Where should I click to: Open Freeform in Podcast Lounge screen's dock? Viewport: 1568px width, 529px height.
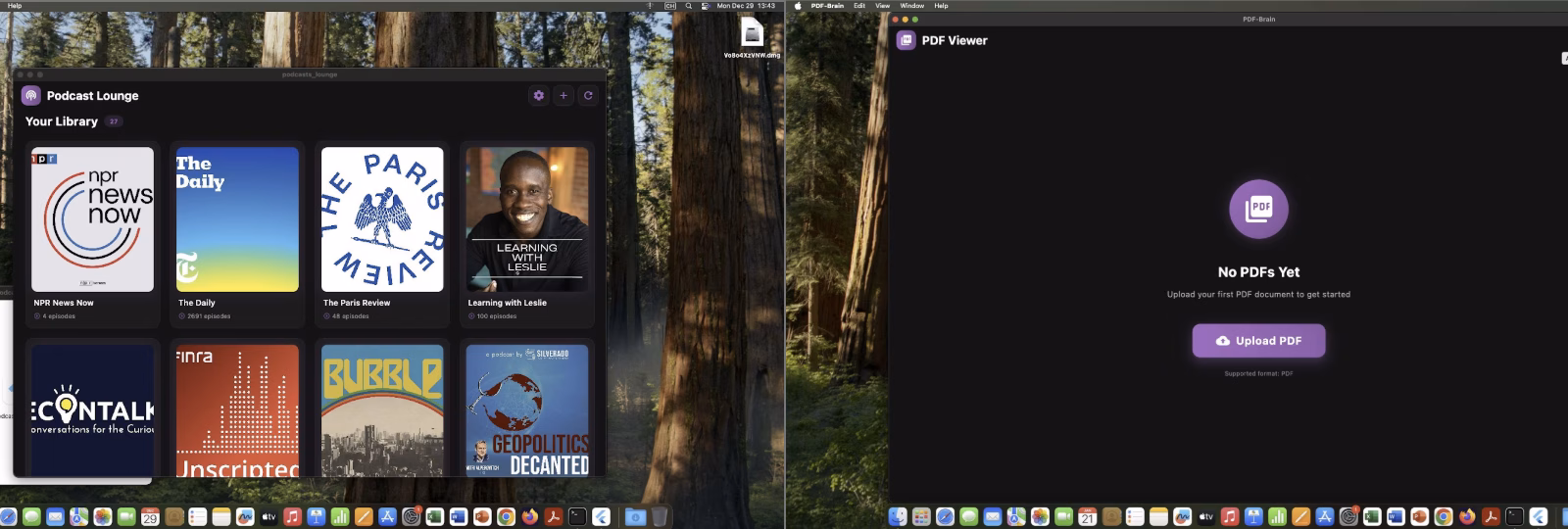point(245,517)
